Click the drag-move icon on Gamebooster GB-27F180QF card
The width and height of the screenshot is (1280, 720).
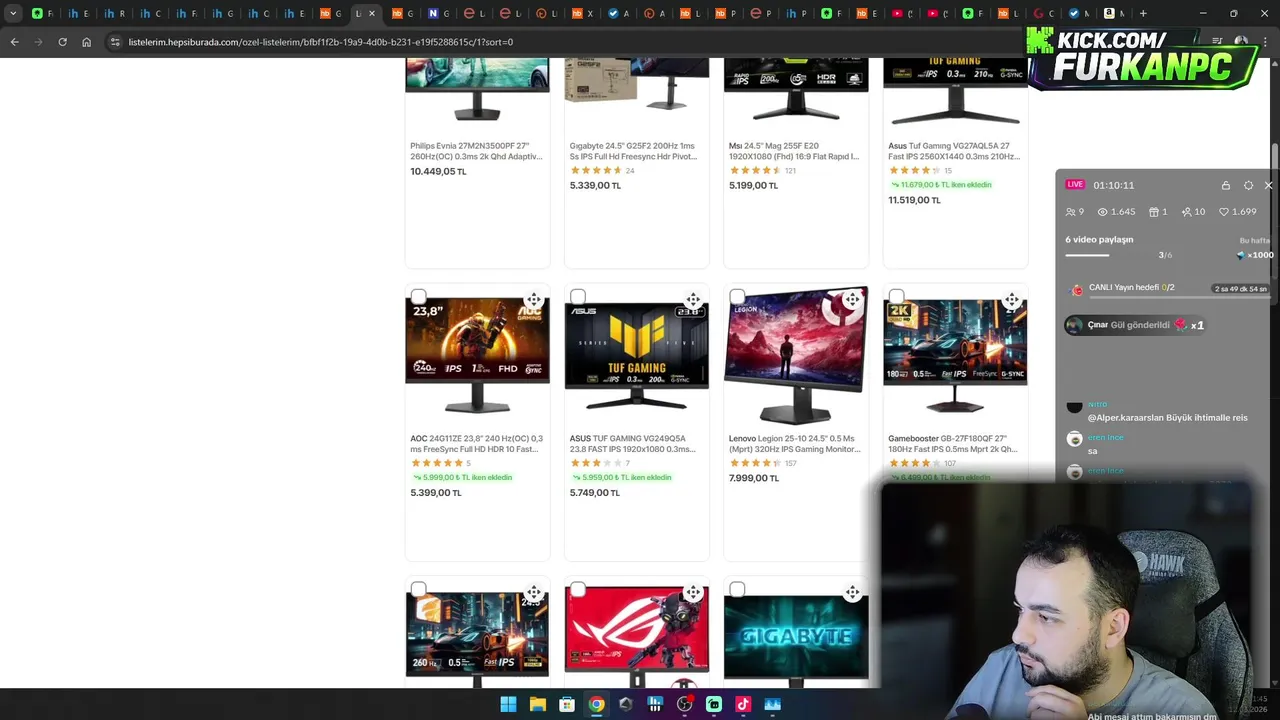coord(1012,300)
